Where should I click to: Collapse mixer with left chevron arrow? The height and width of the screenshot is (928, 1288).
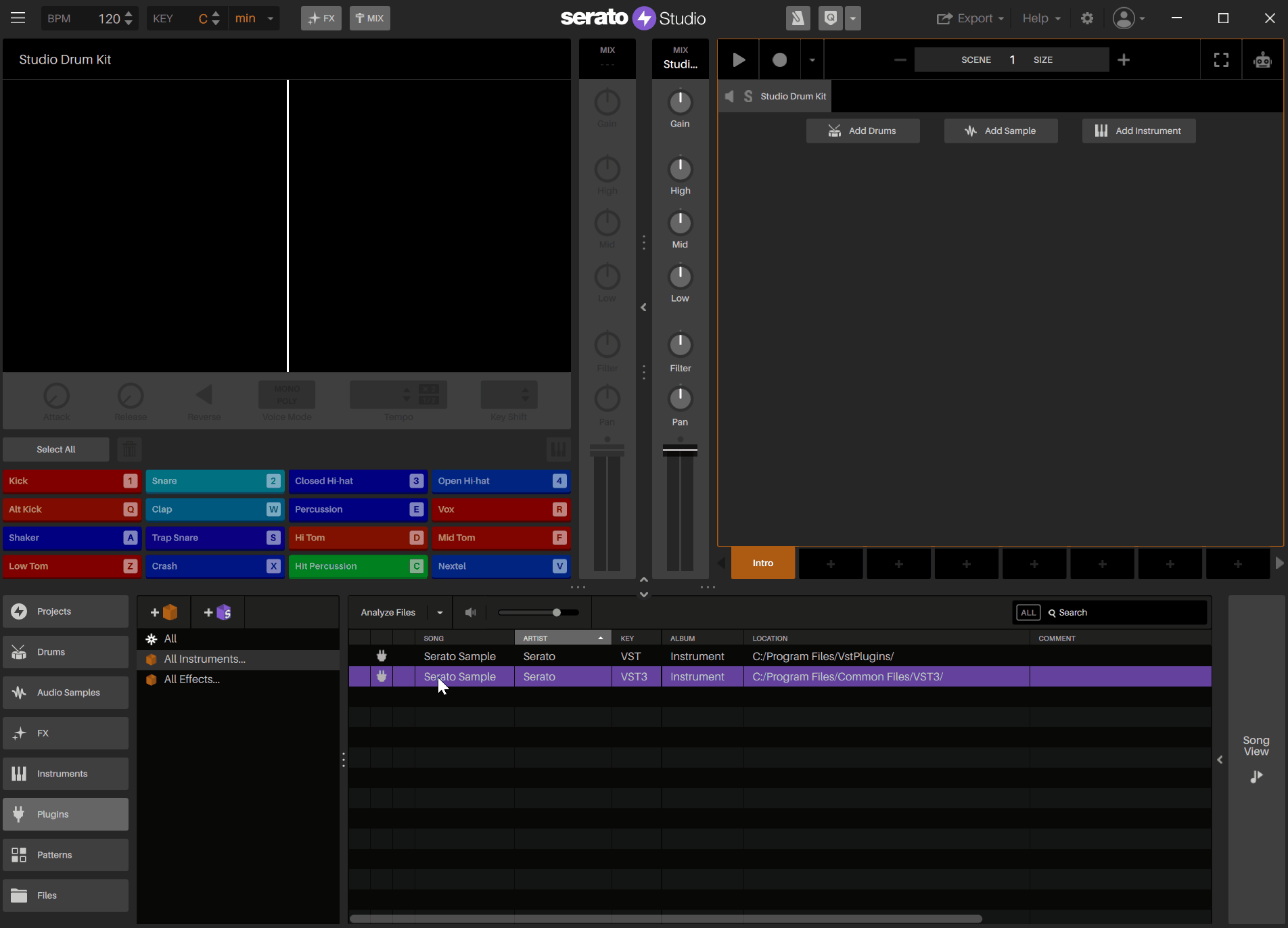coord(643,307)
